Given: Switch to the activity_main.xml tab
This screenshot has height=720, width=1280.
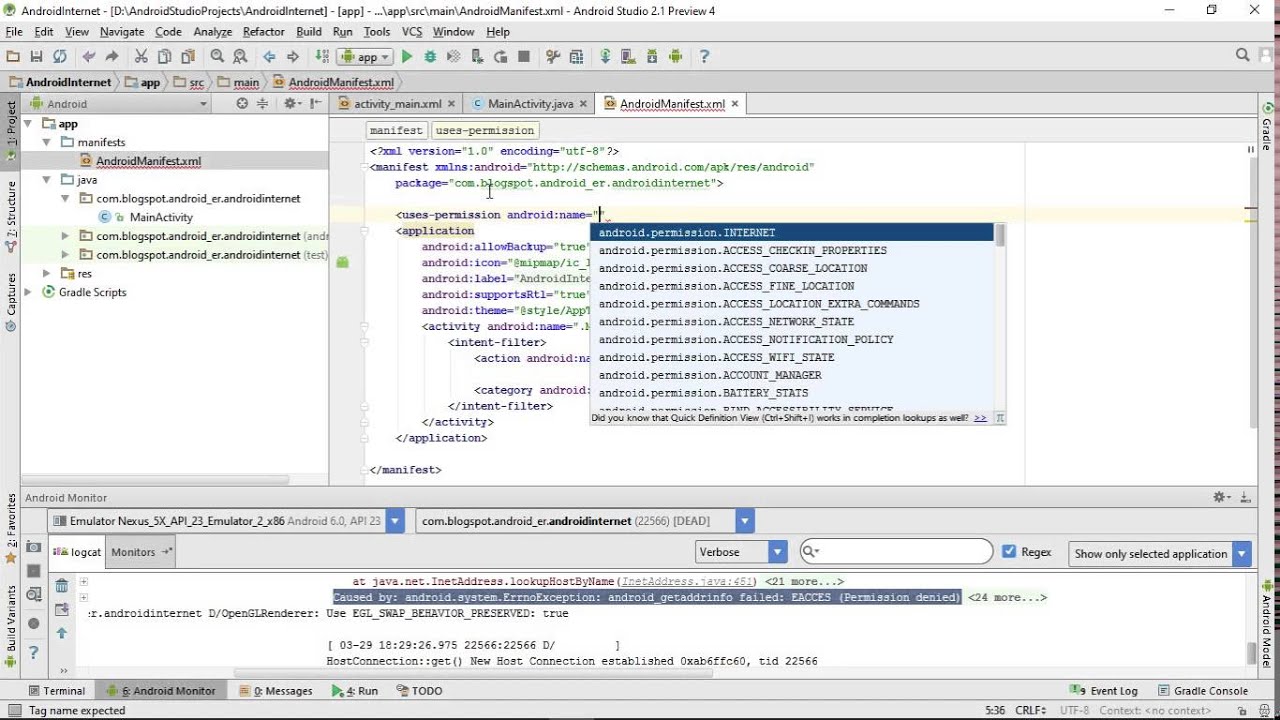Looking at the screenshot, I should click(x=396, y=104).
